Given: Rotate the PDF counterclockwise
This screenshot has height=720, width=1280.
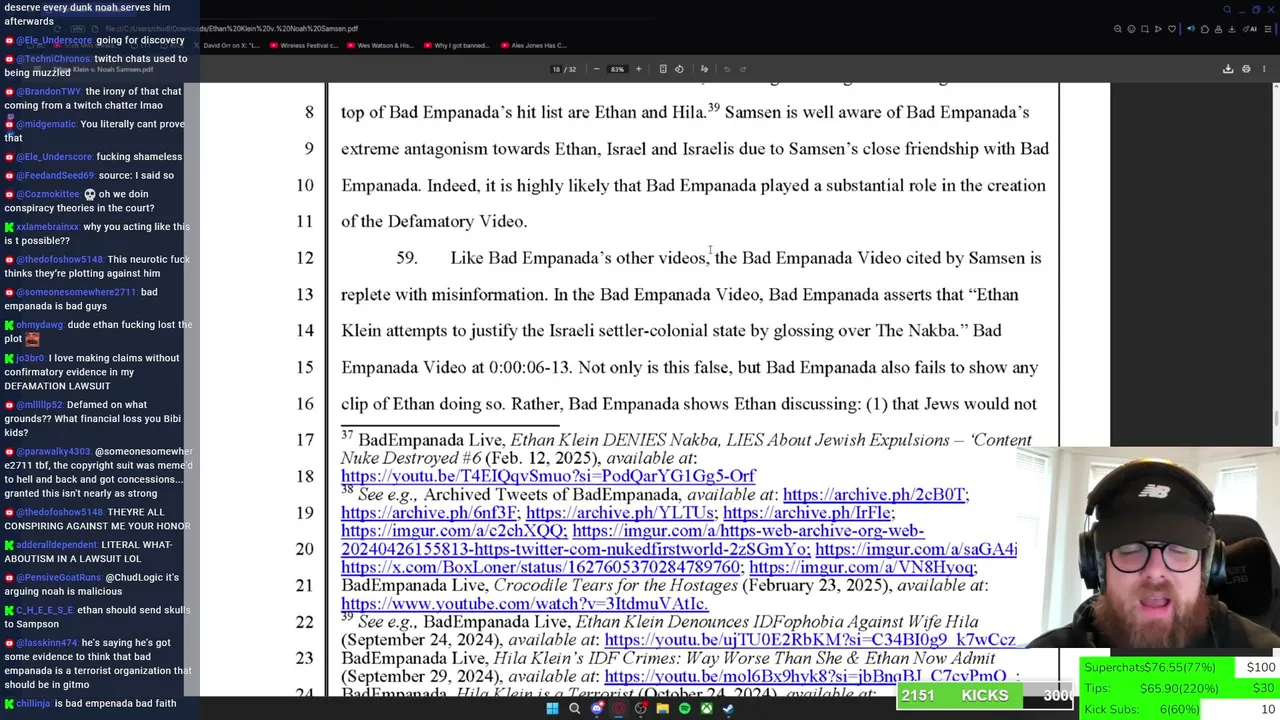Looking at the screenshot, I should click(679, 69).
